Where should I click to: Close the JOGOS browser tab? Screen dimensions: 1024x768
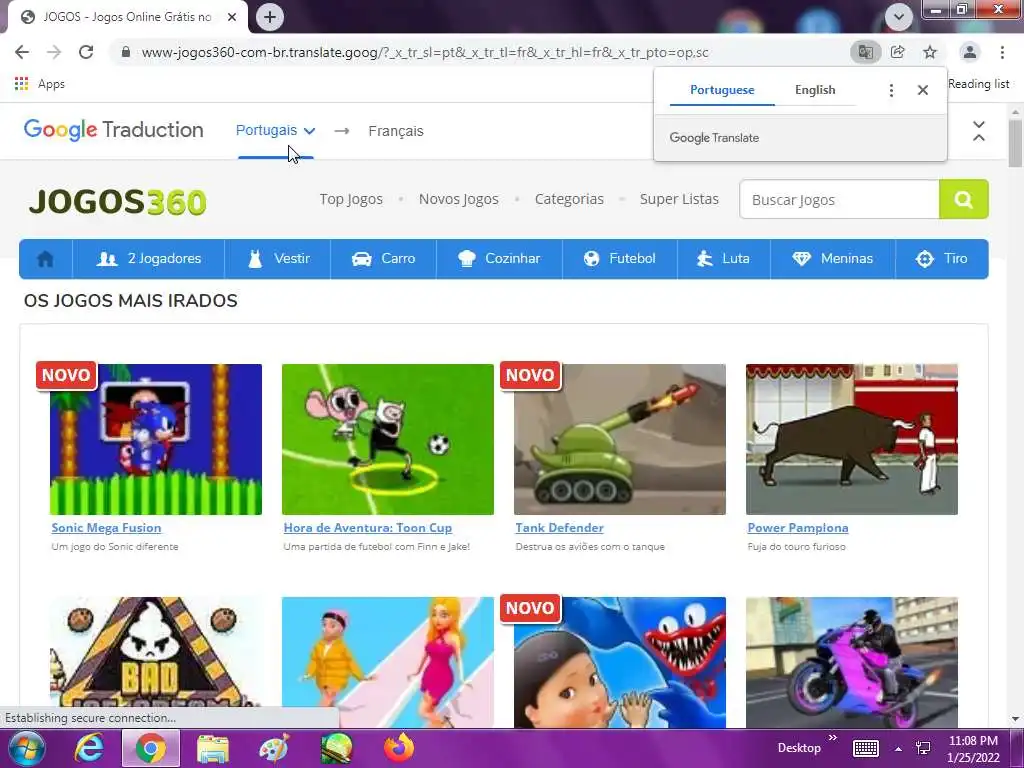tap(232, 17)
